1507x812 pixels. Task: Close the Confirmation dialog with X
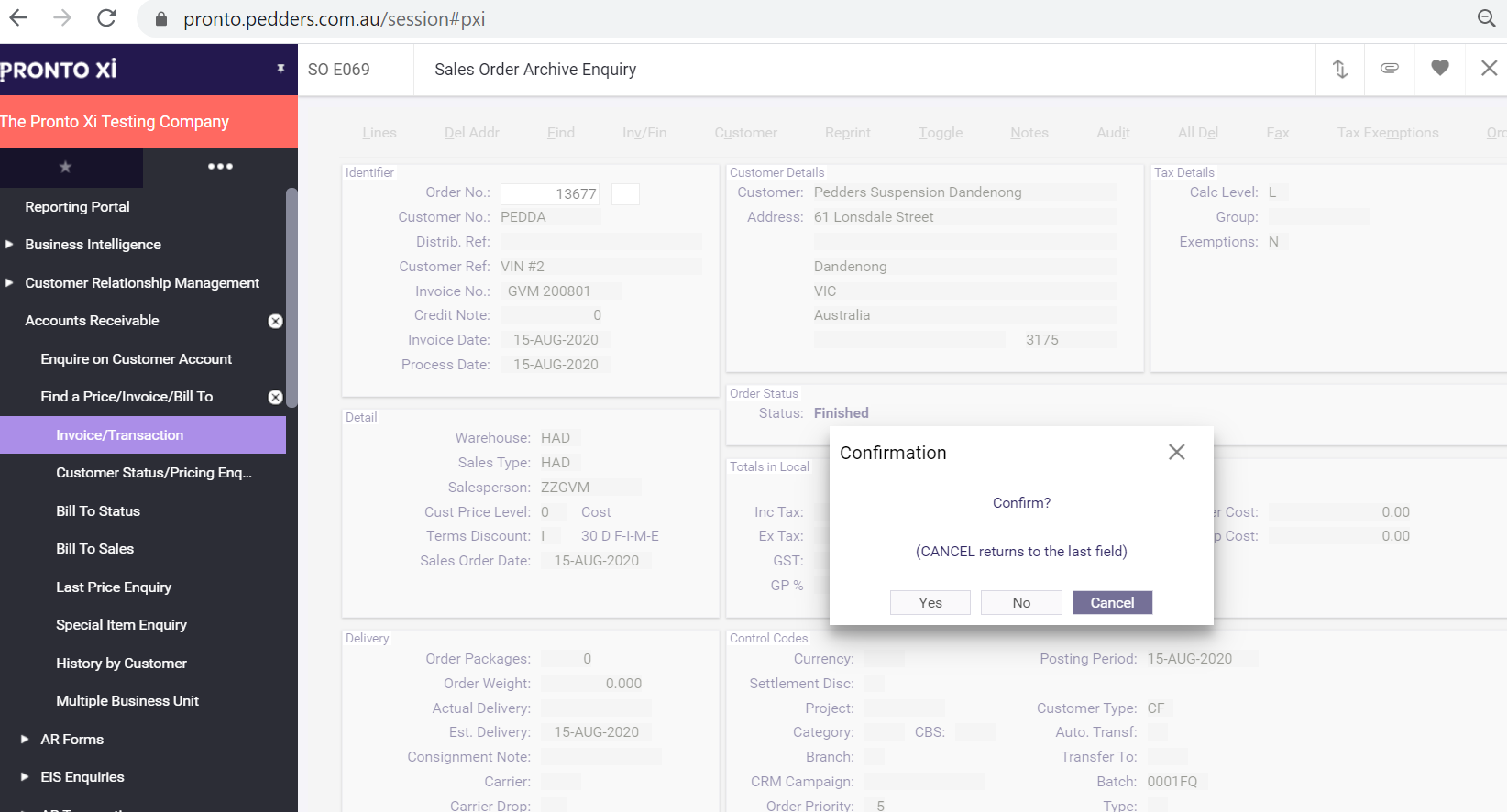[x=1177, y=452]
